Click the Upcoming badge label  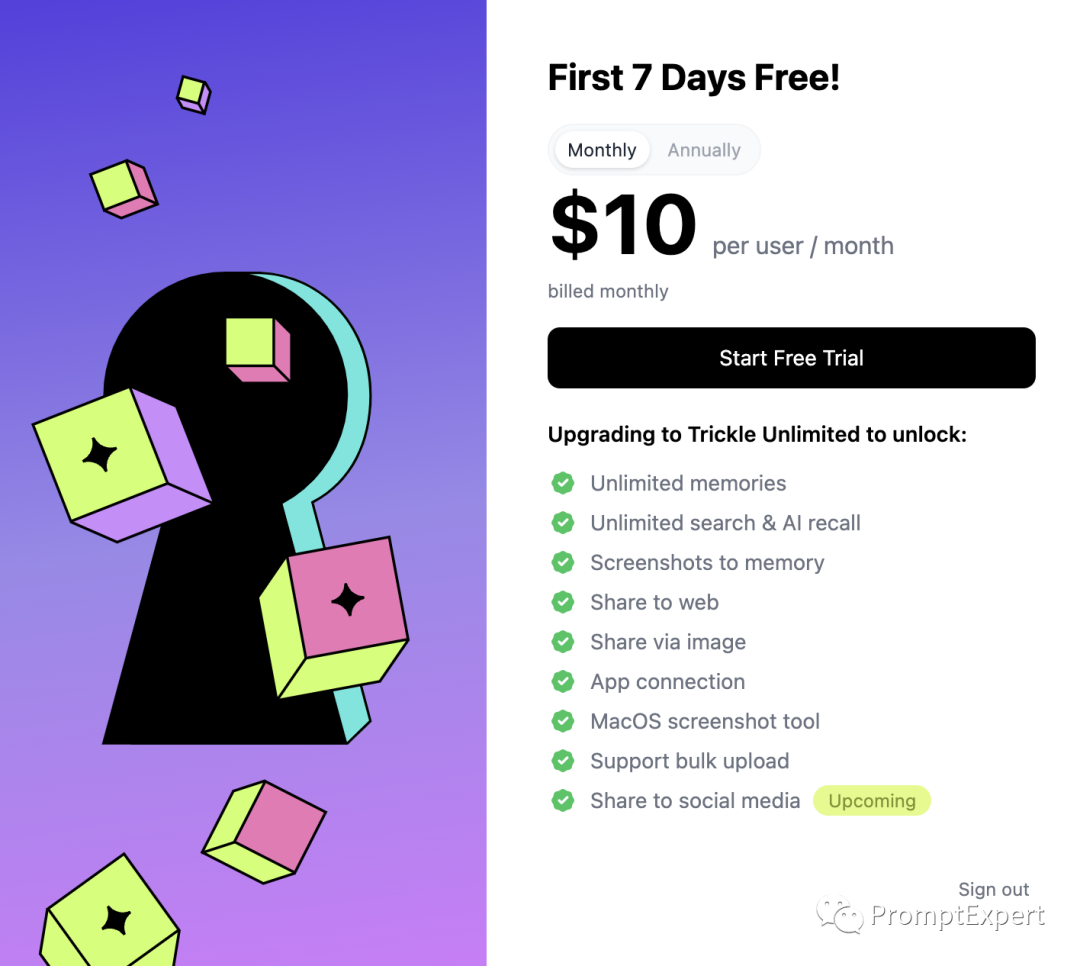(872, 800)
